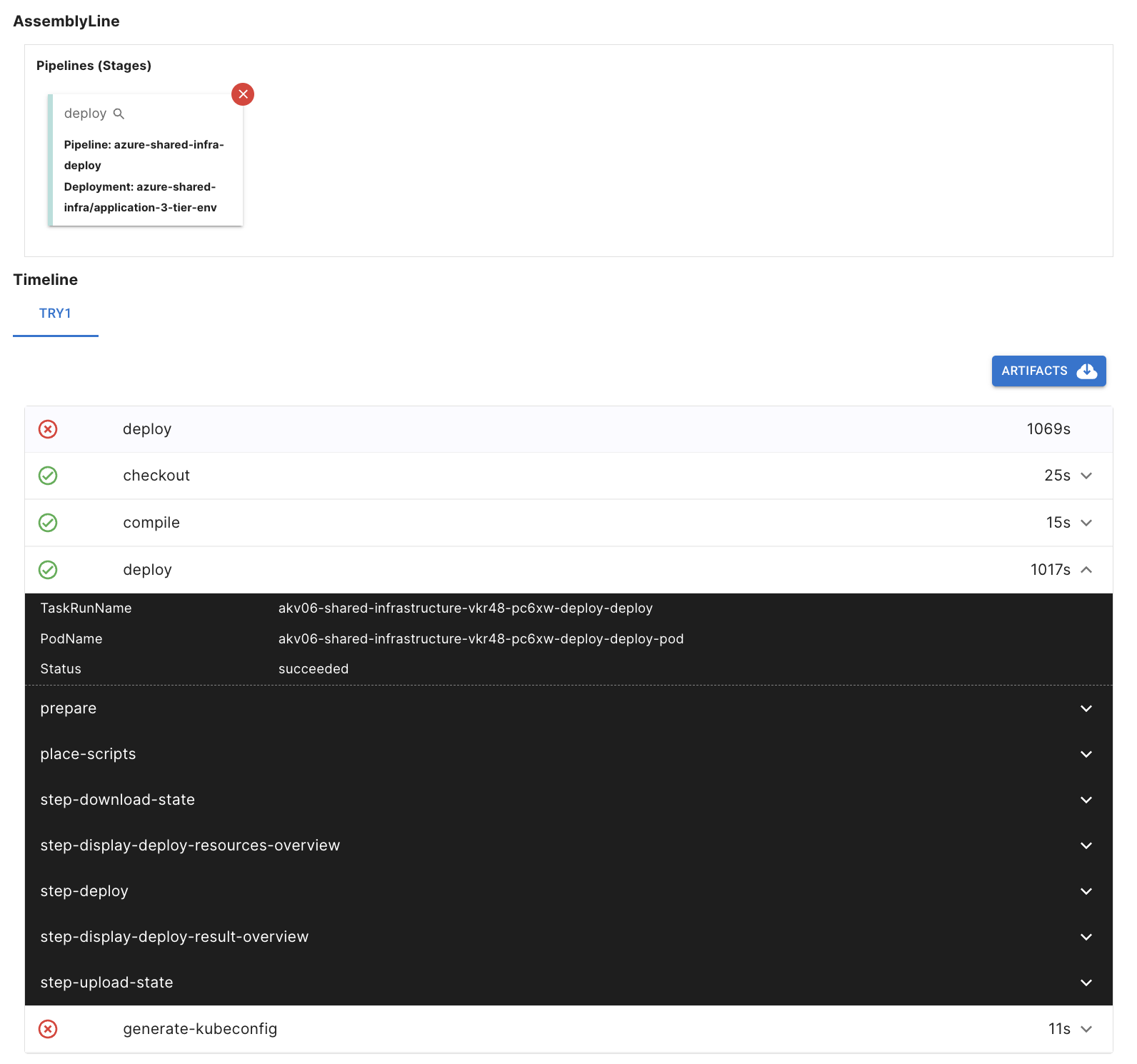Open the step-deploy log section

[1086, 891]
